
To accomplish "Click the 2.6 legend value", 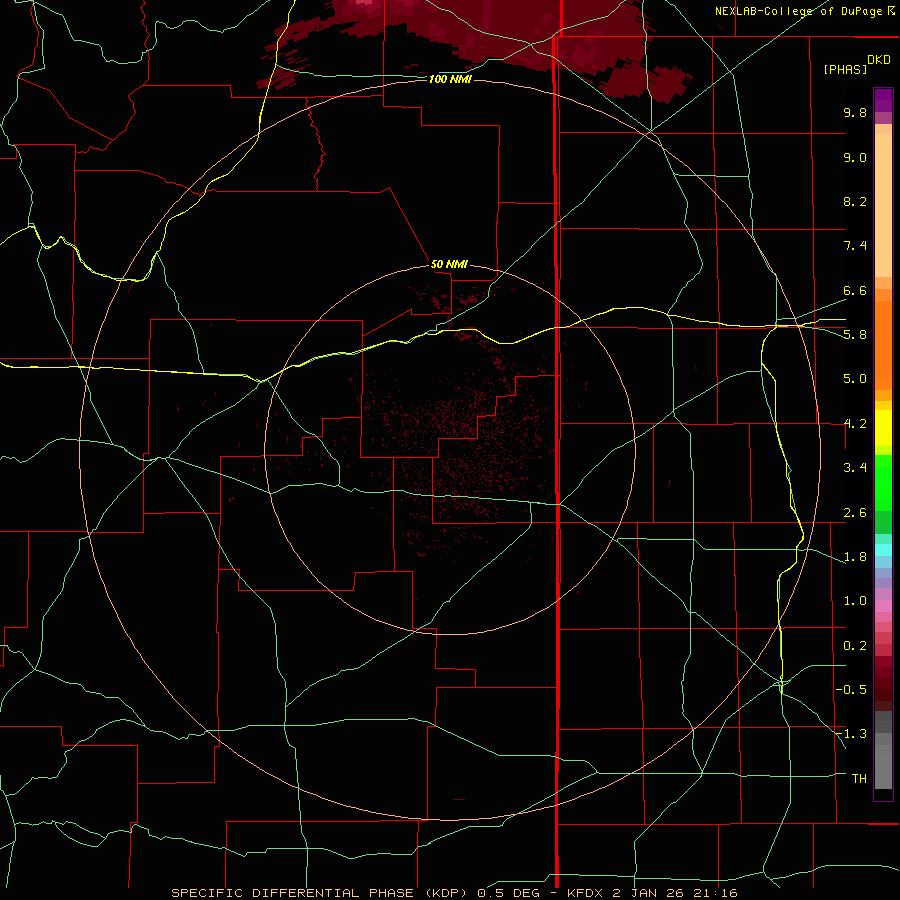I will coord(855,513).
